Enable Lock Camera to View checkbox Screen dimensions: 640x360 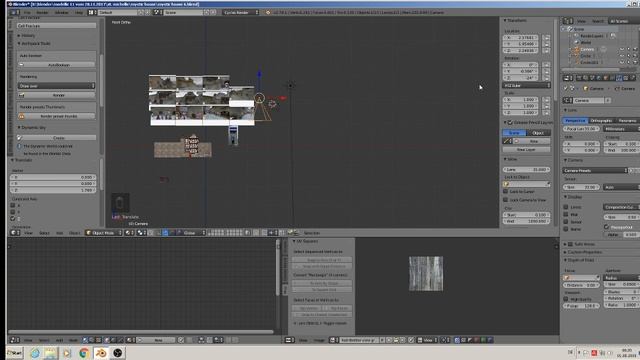505,200
